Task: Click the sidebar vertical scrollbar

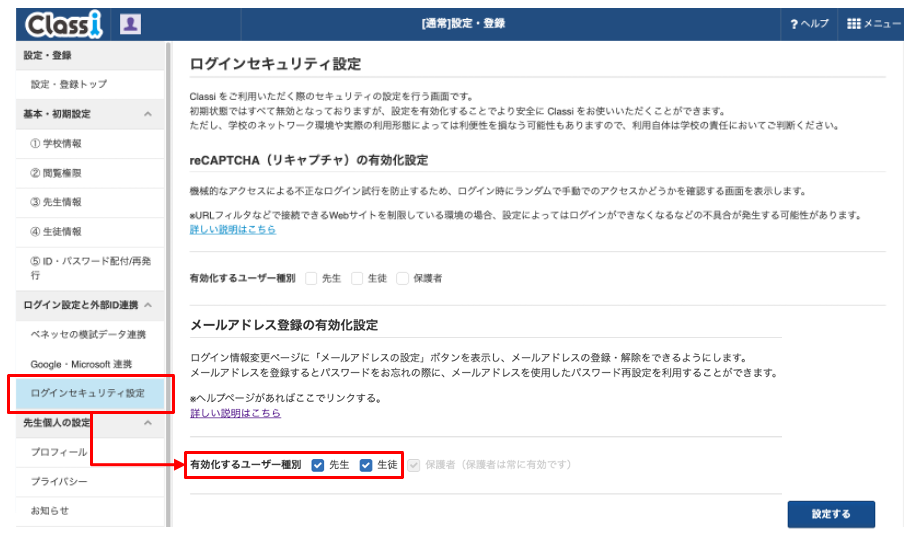Action: click(x=168, y=284)
